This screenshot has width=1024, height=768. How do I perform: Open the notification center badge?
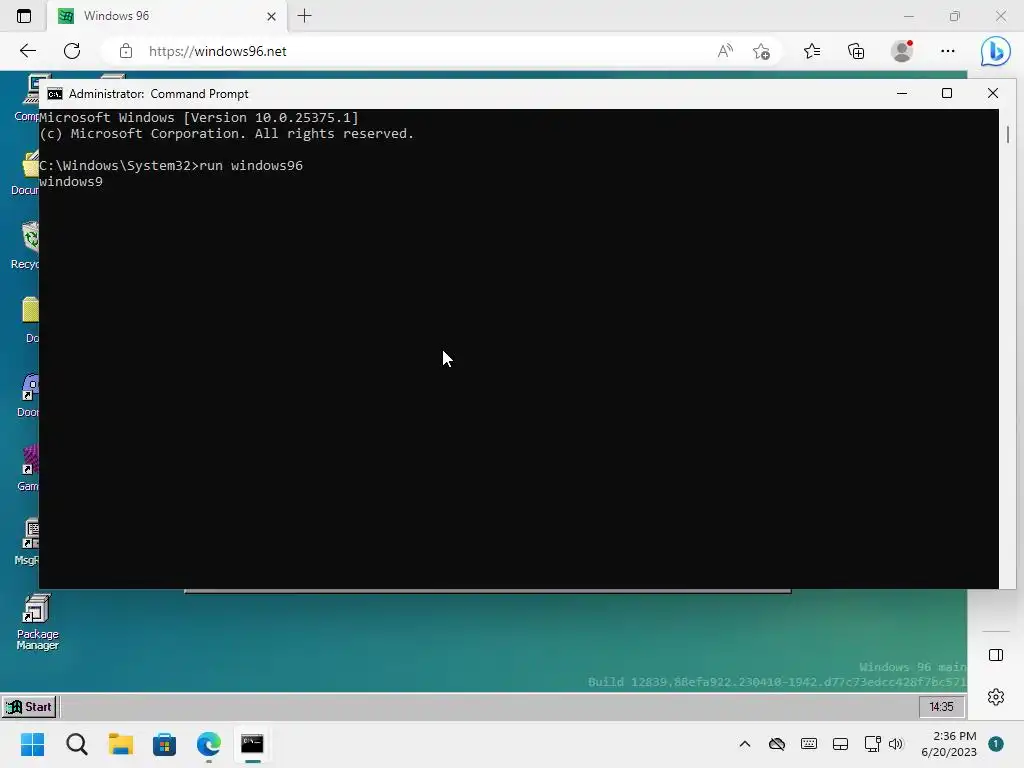coord(995,744)
